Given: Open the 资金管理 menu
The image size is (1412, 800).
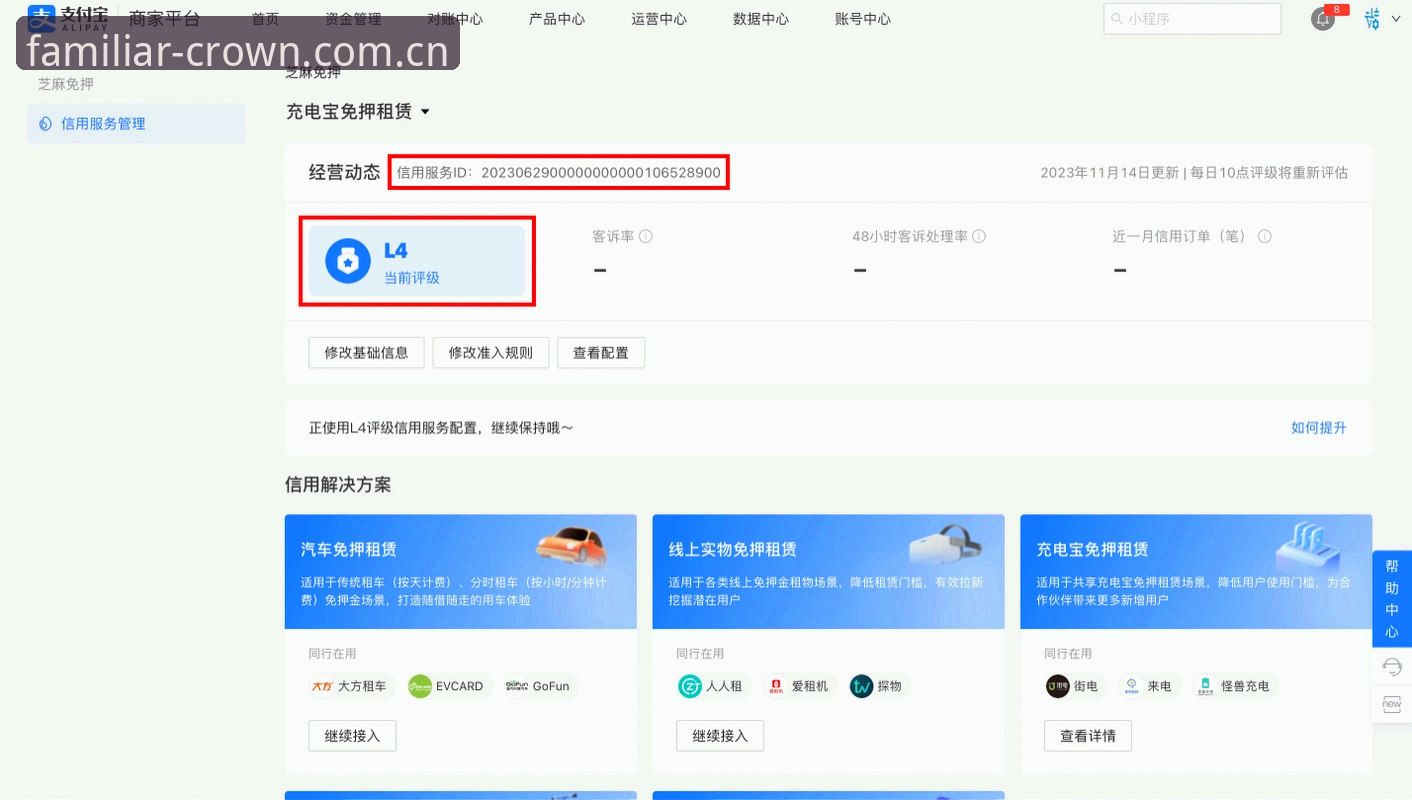Looking at the screenshot, I should 353,19.
